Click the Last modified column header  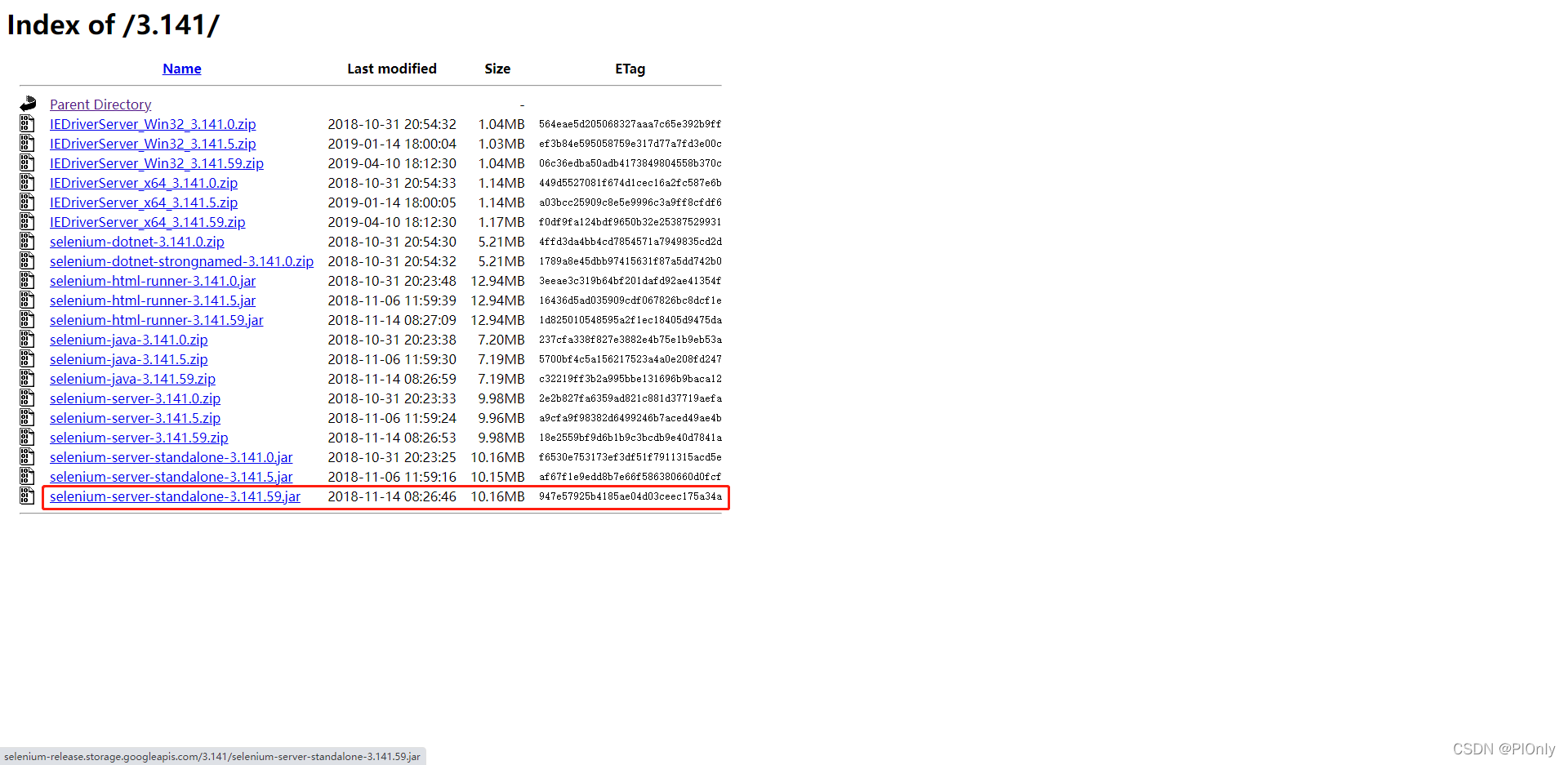(392, 69)
